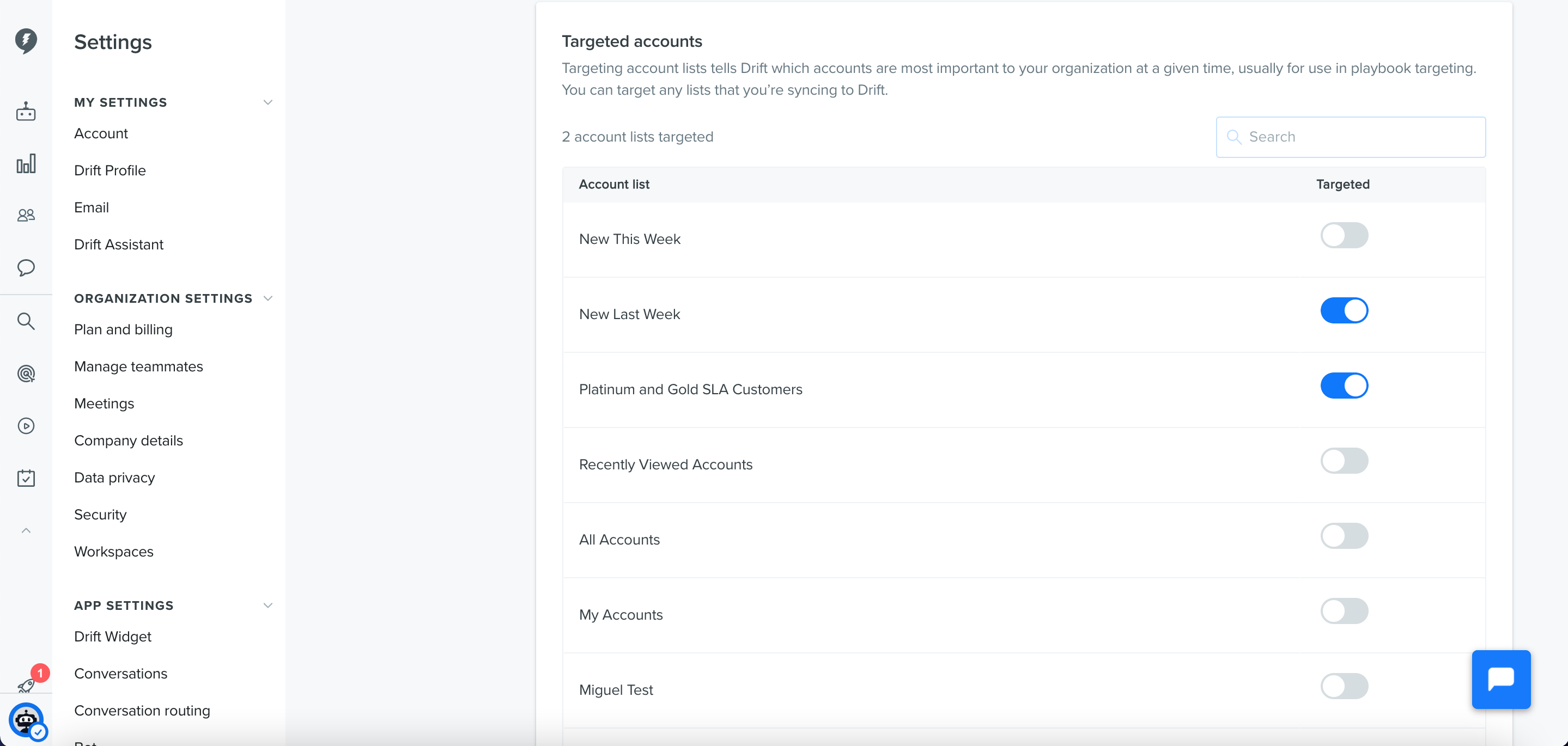Disable targeting for New Last Week
This screenshot has width=1568, height=746.
(x=1344, y=310)
